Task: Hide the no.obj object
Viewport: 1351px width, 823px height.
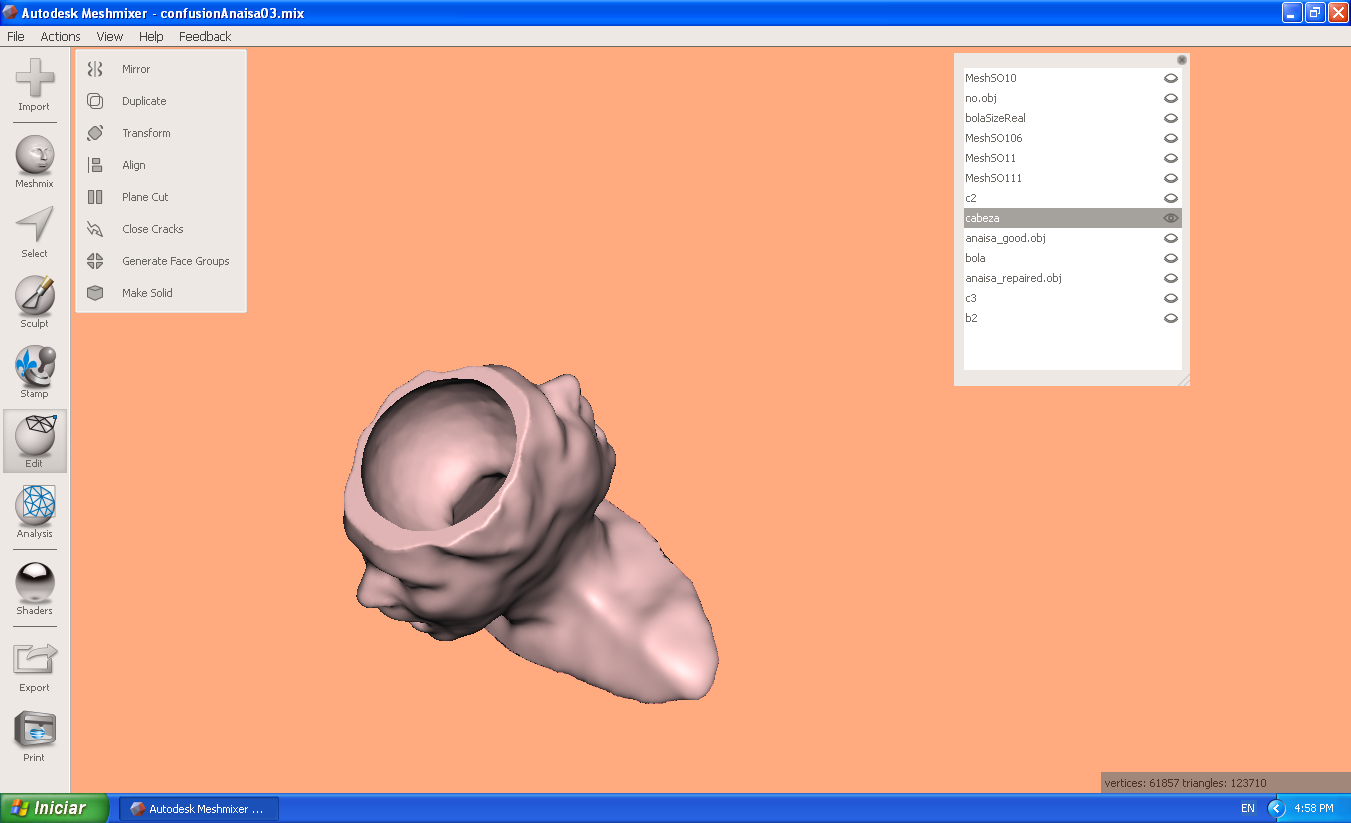Action: (x=1171, y=98)
